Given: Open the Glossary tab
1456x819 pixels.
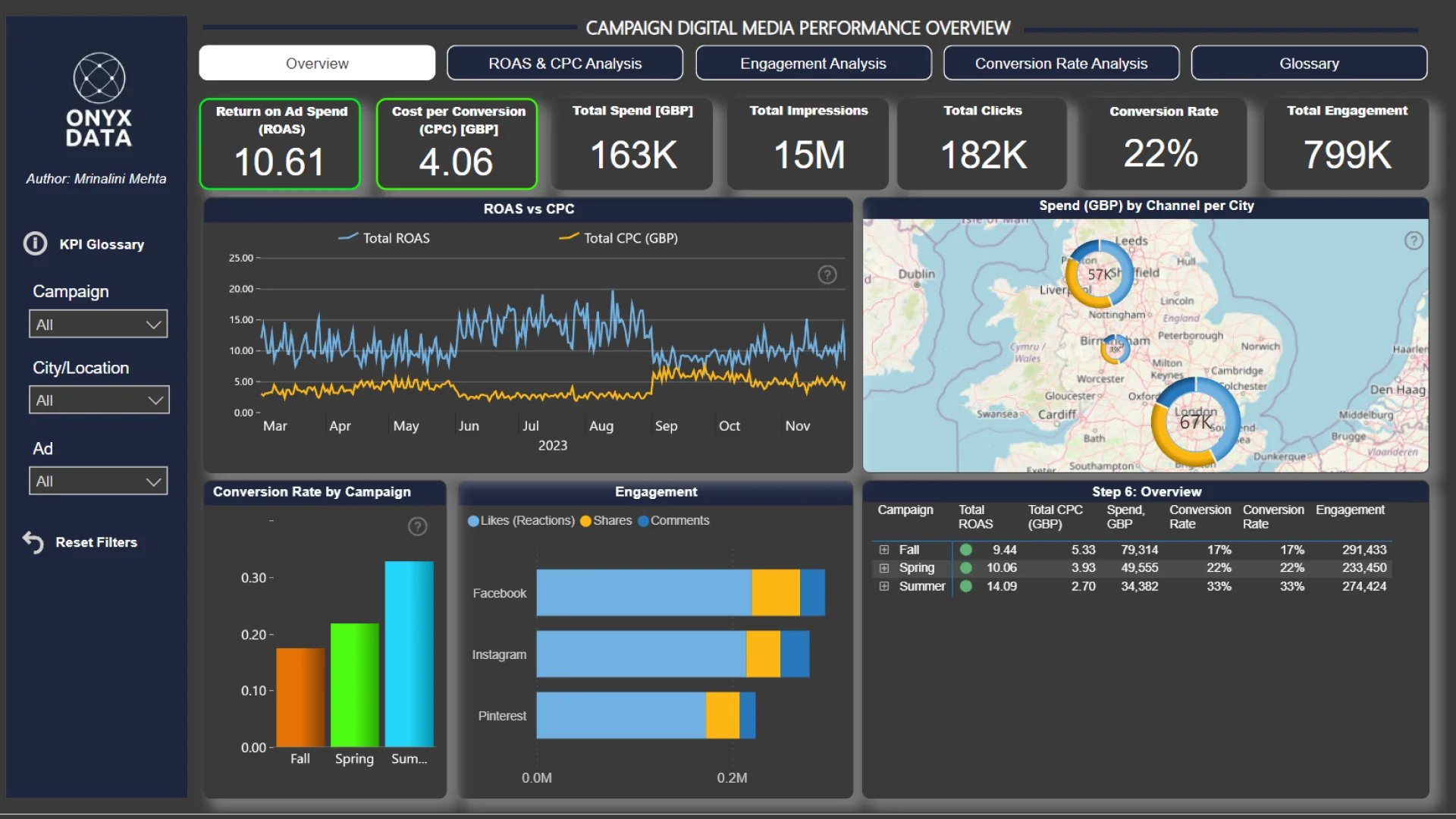Looking at the screenshot, I should pyautogui.click(x=1310, y=63).
